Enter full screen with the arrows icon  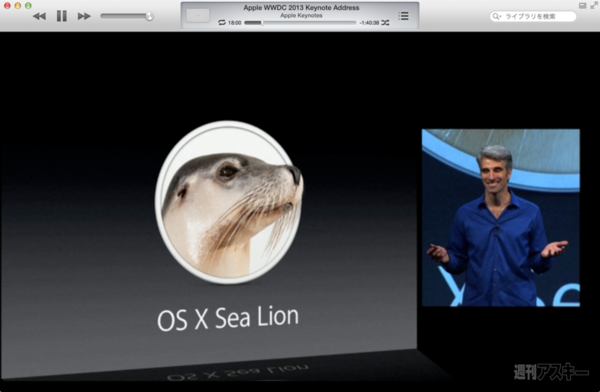(593, 5)
